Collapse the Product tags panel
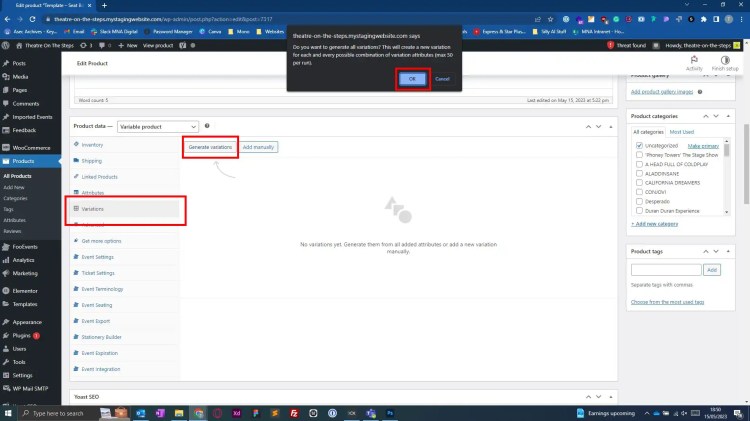Viewport: 750px width, 421px height. [x=728, y=251]
